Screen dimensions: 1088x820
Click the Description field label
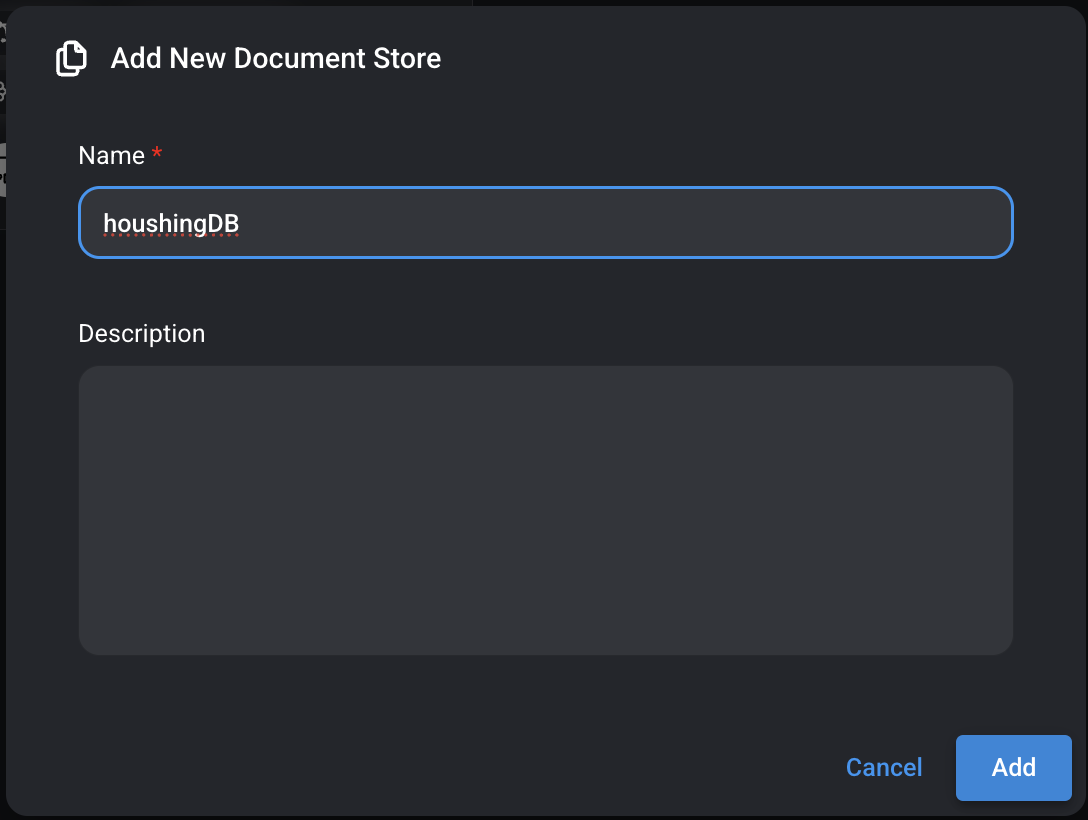coord(141,333)
